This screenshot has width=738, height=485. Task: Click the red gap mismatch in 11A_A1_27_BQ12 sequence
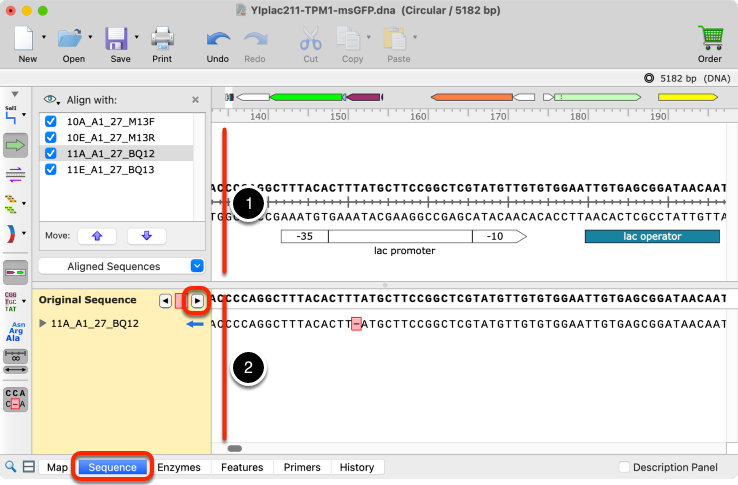click(x=356, y=324)
